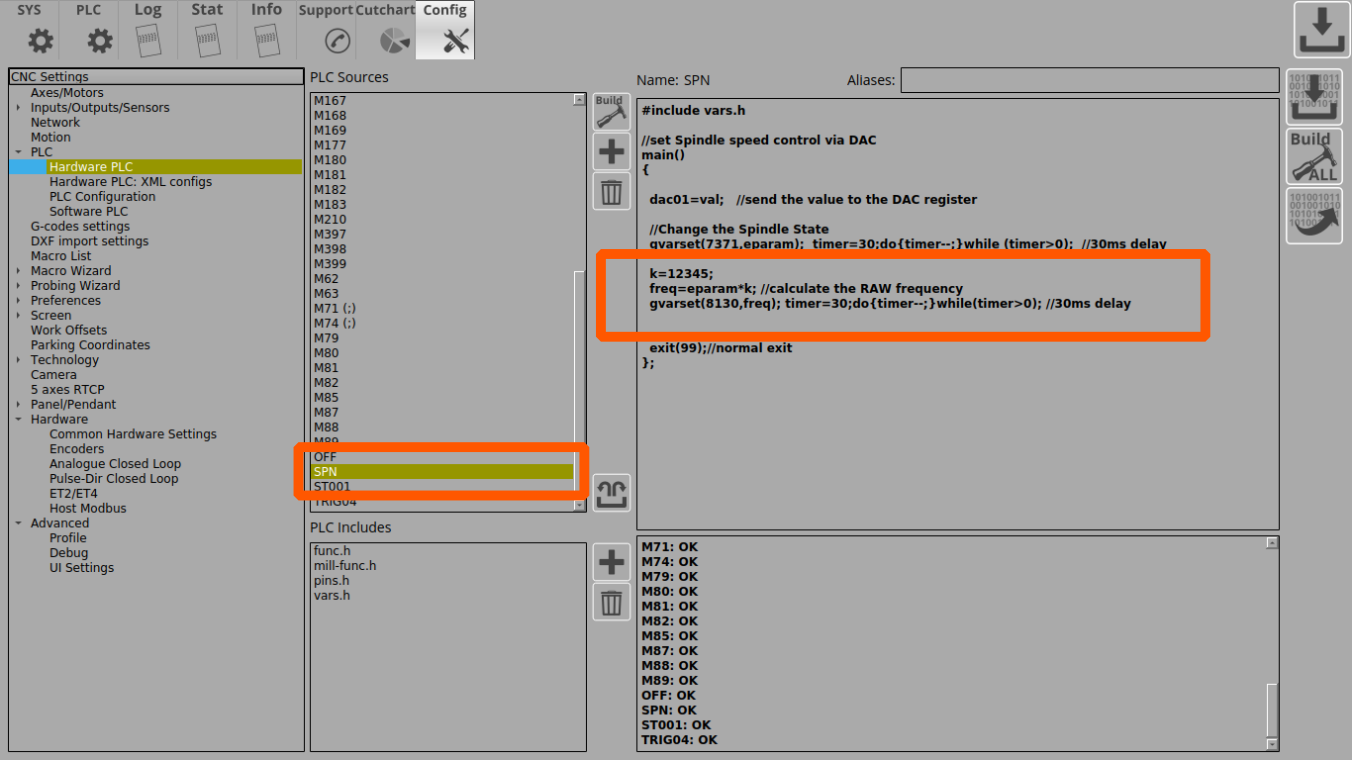Expand the Inputs/Outputs/Sensors tree node

(18, 108)
